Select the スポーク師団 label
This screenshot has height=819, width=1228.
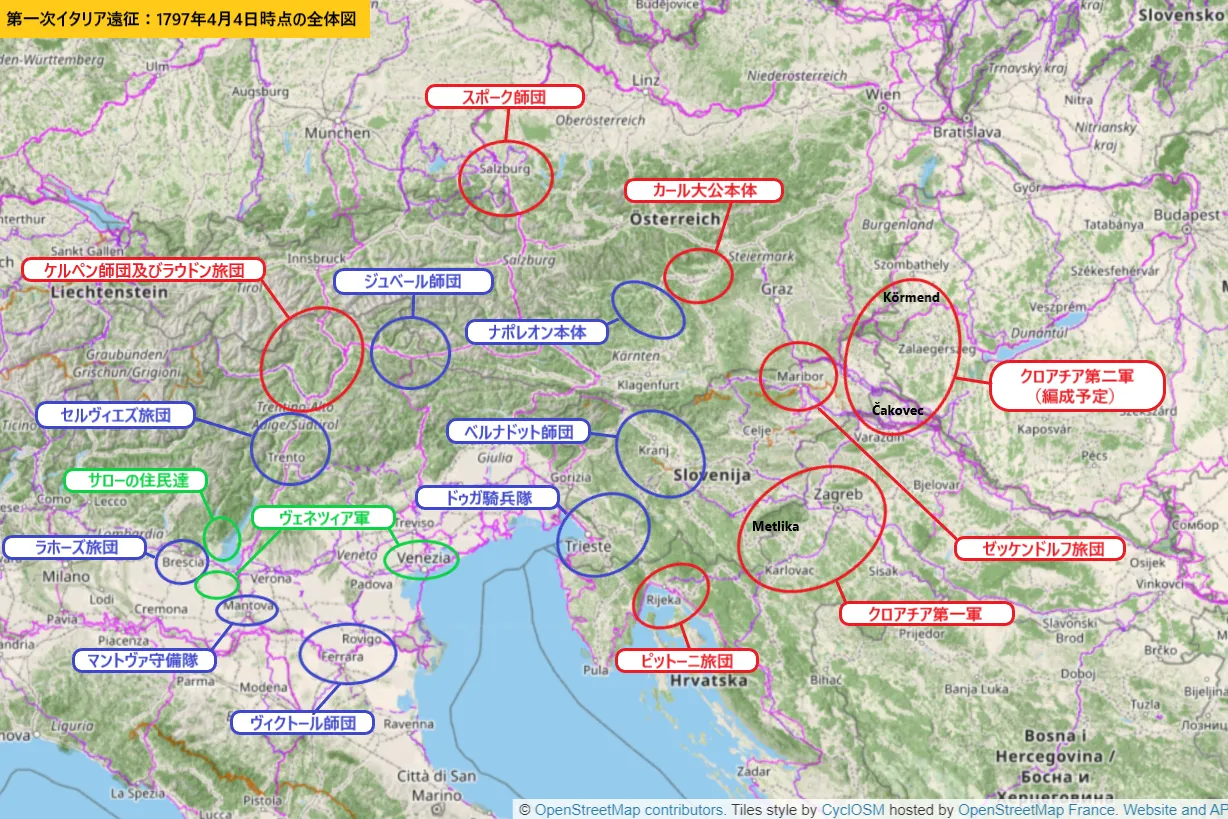click(505, 97)
